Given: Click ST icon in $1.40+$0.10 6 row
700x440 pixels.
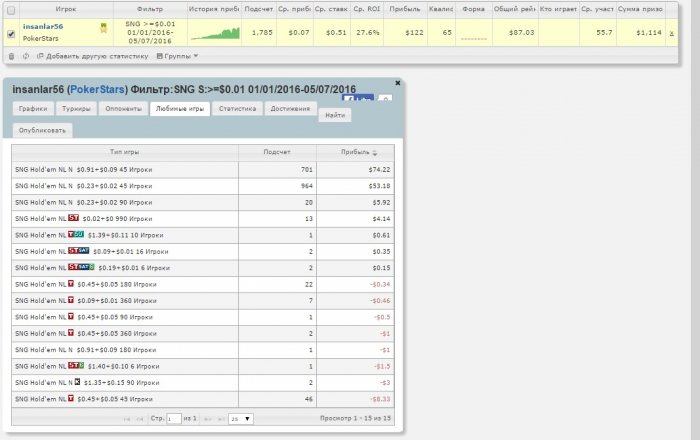Looking at the screenshot, I should pyautogui.click(x=76, y=365).
